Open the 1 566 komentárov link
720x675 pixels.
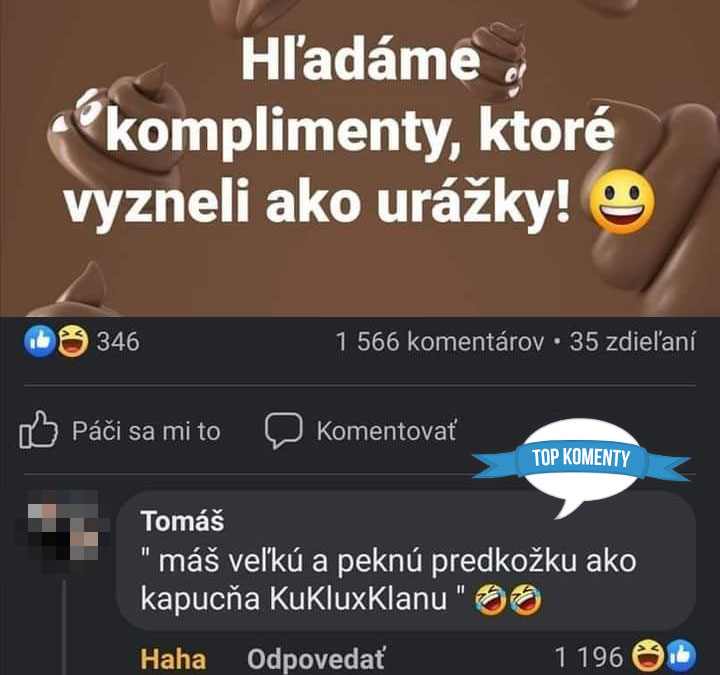click(439, 342)
